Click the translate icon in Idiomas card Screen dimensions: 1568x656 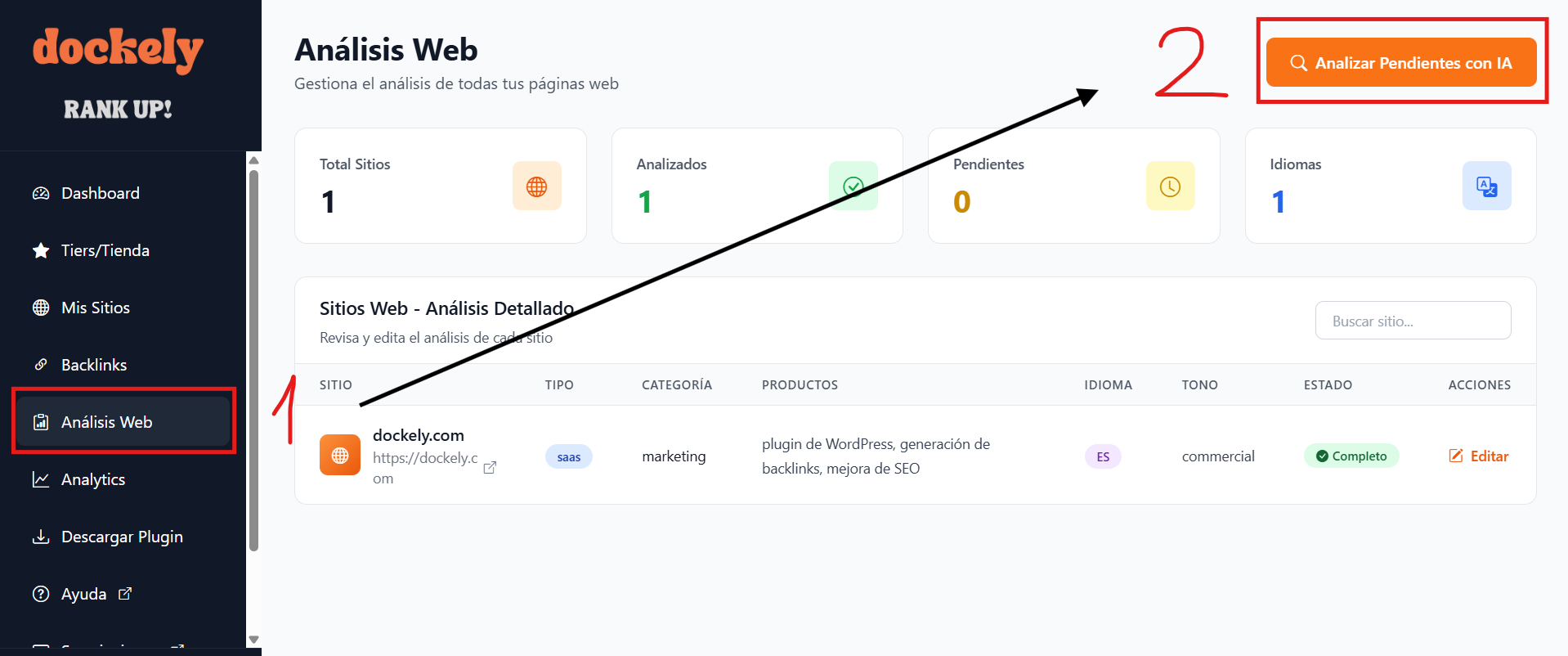pyautogui.click(x=1486, y=186)
